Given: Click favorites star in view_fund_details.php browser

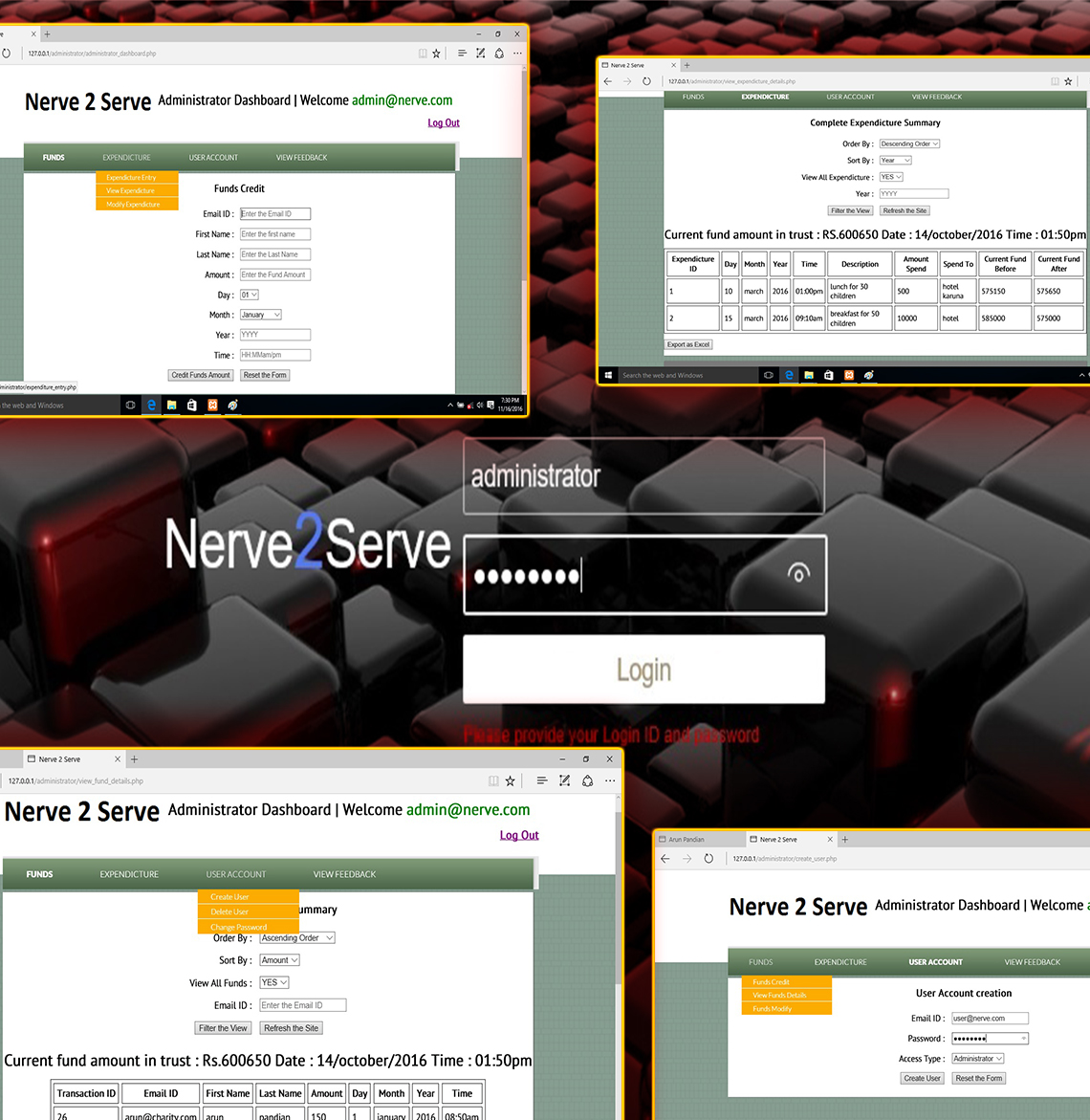Looking at the screenshot, I should (x=511, y=781).
